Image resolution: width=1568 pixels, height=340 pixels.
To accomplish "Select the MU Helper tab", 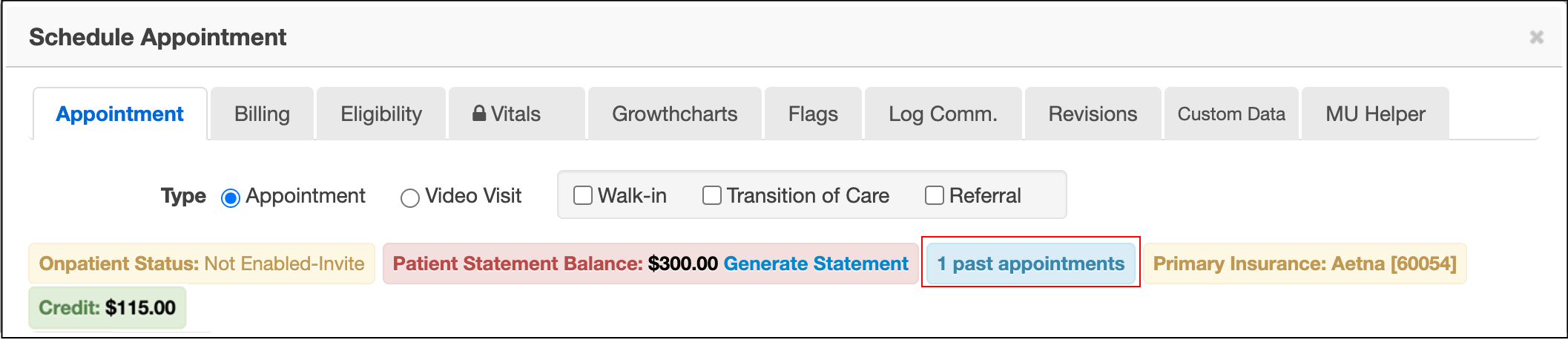I will (1375, 114).
